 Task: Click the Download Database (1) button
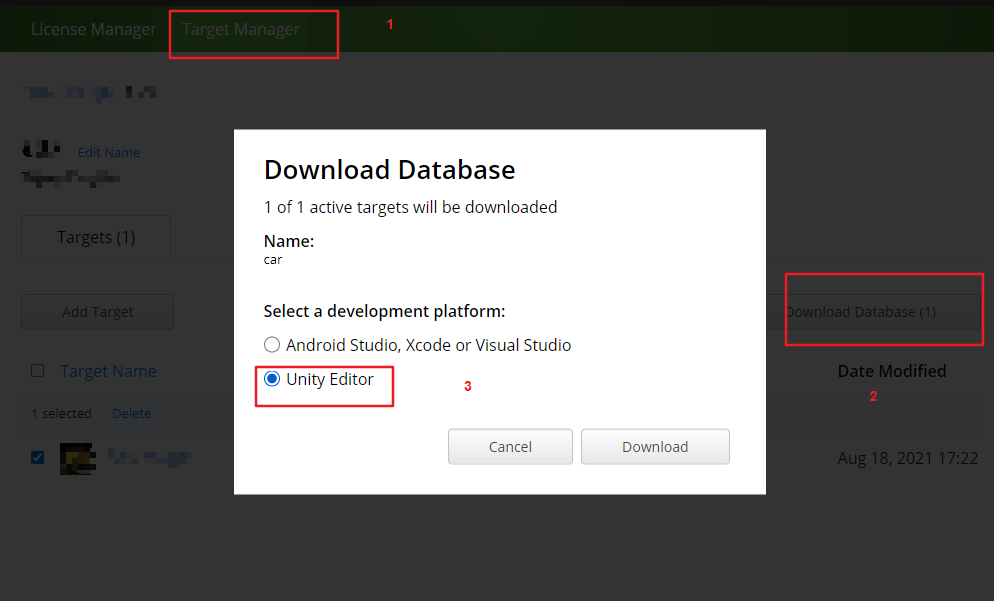point(874,312)
